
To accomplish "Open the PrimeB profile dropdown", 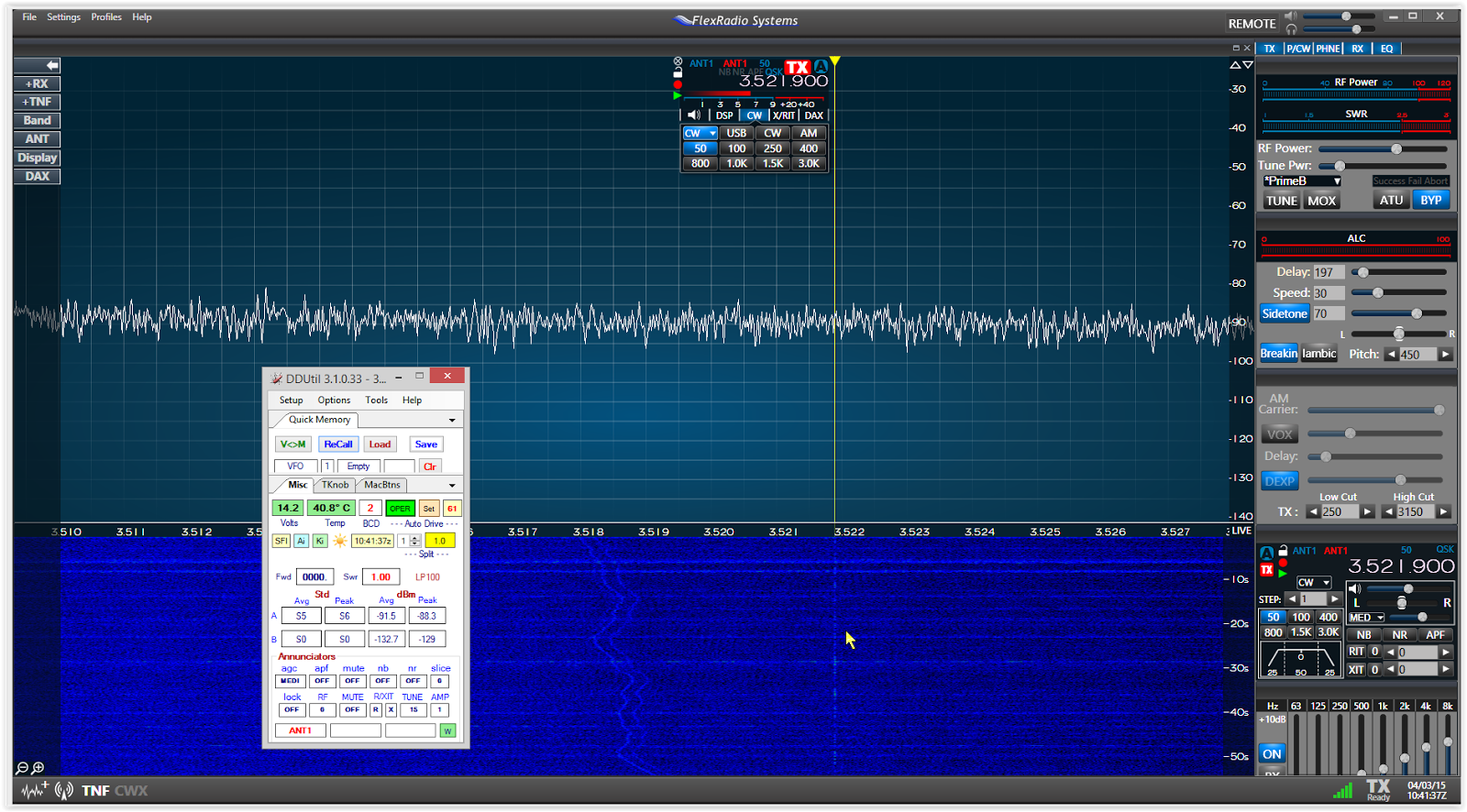I will [1302, 181].
